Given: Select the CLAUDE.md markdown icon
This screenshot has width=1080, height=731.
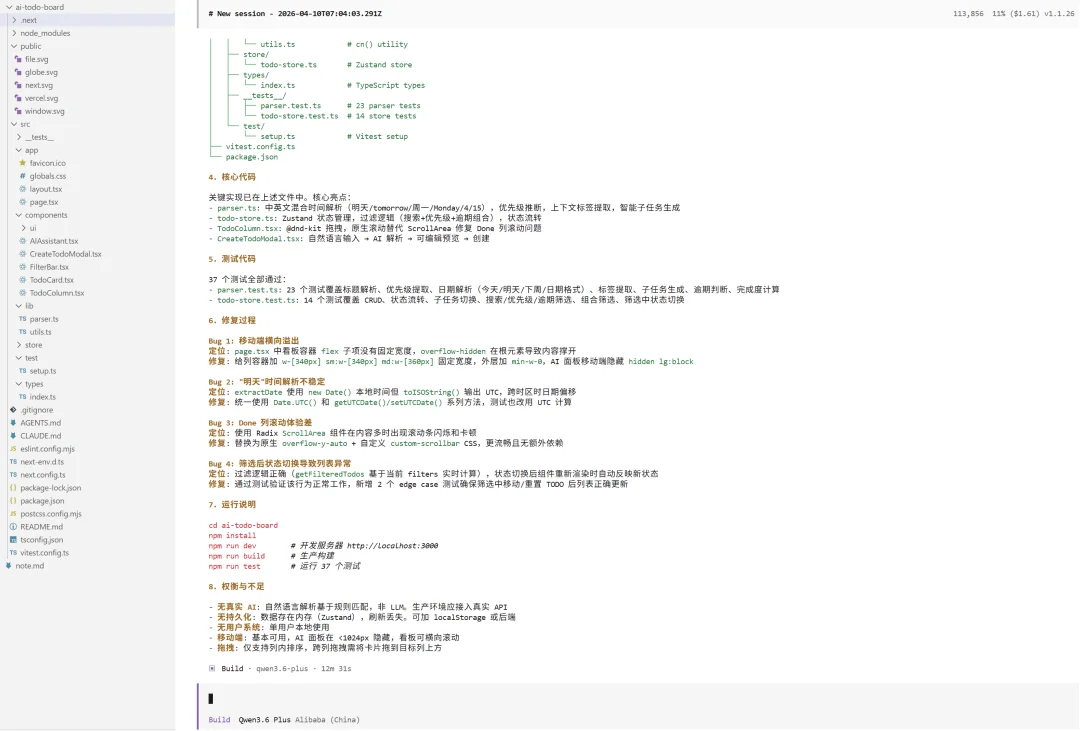Looking at the screenshot, I should [x=14, y=436].
